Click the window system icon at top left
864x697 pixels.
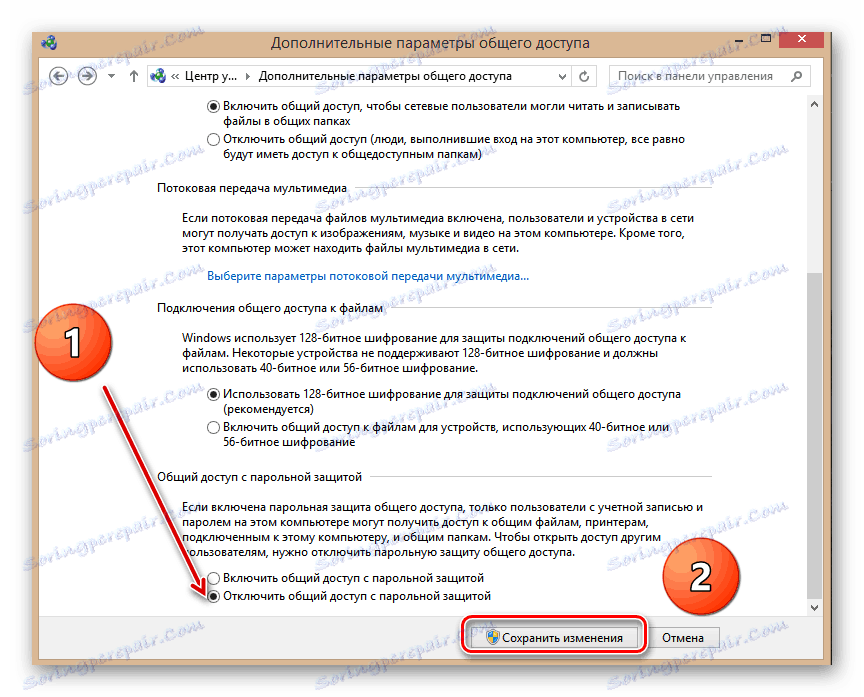pyautogui.click(x=47, y=41)
